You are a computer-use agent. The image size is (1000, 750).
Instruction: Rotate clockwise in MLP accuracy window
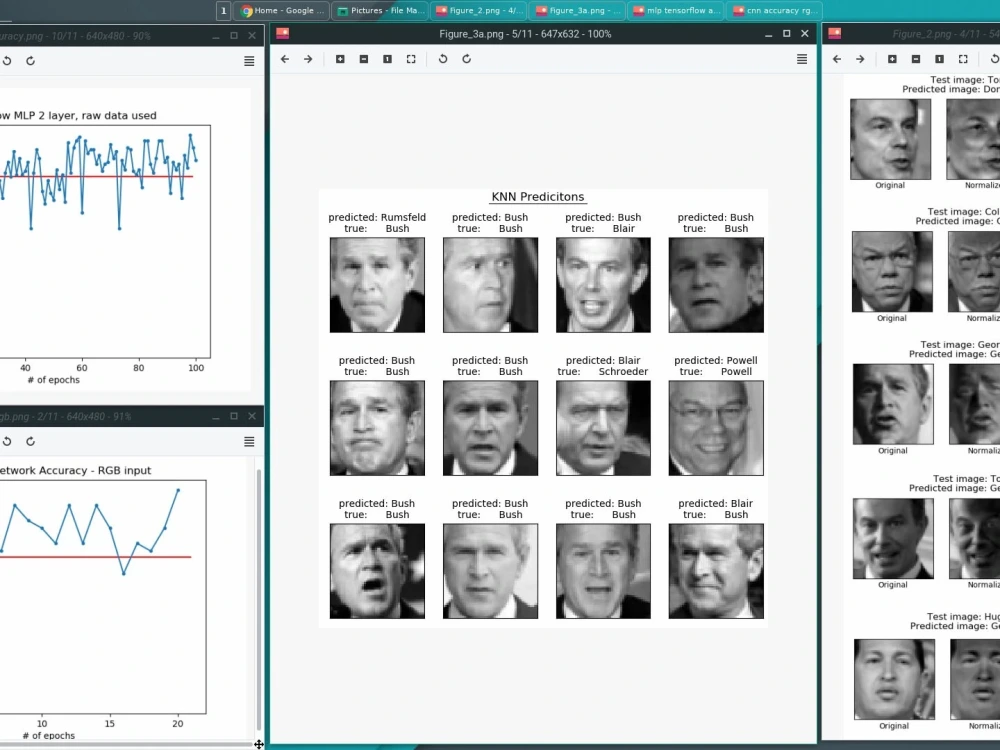30,61
